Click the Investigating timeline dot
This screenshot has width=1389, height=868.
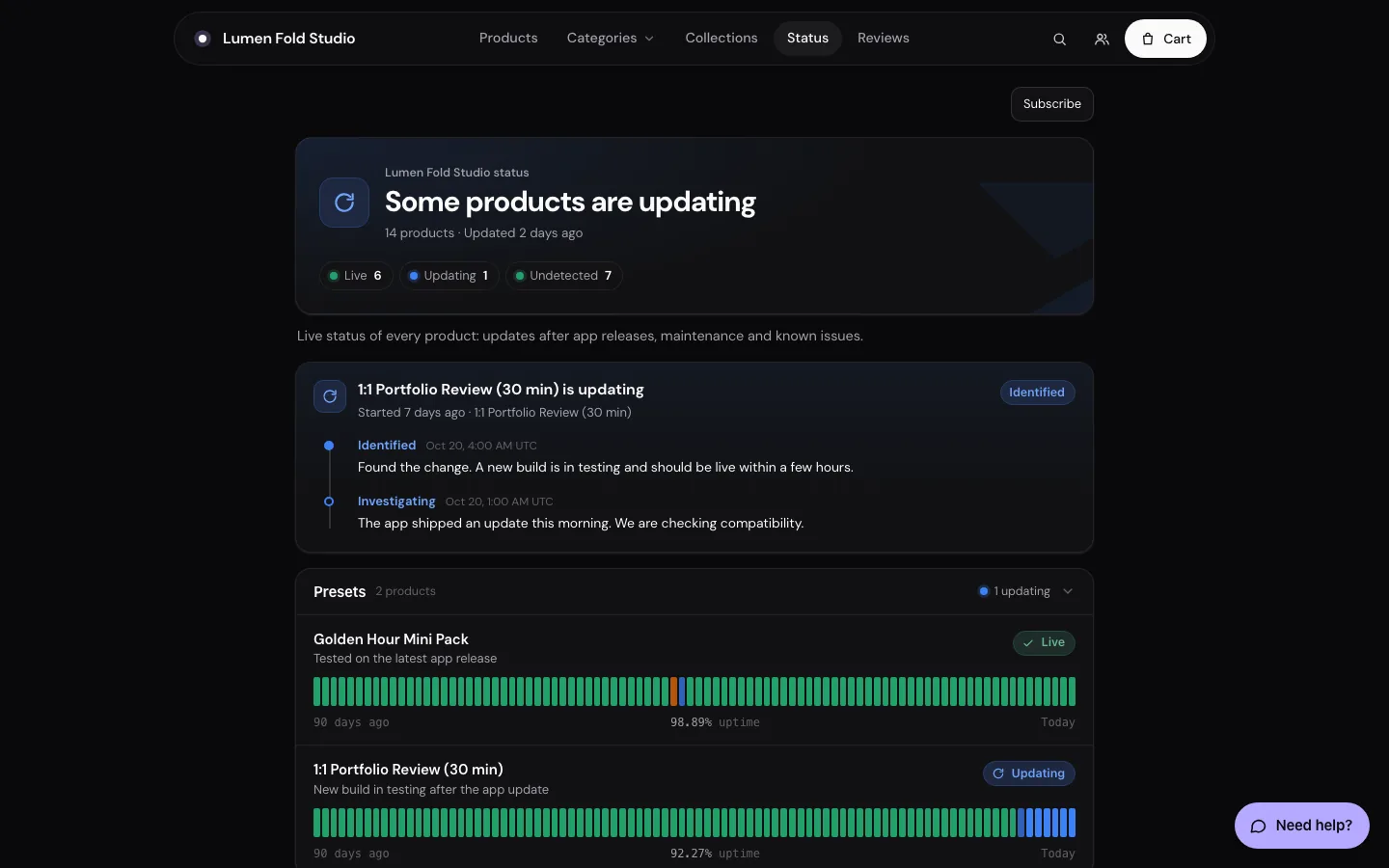(329, 502)
